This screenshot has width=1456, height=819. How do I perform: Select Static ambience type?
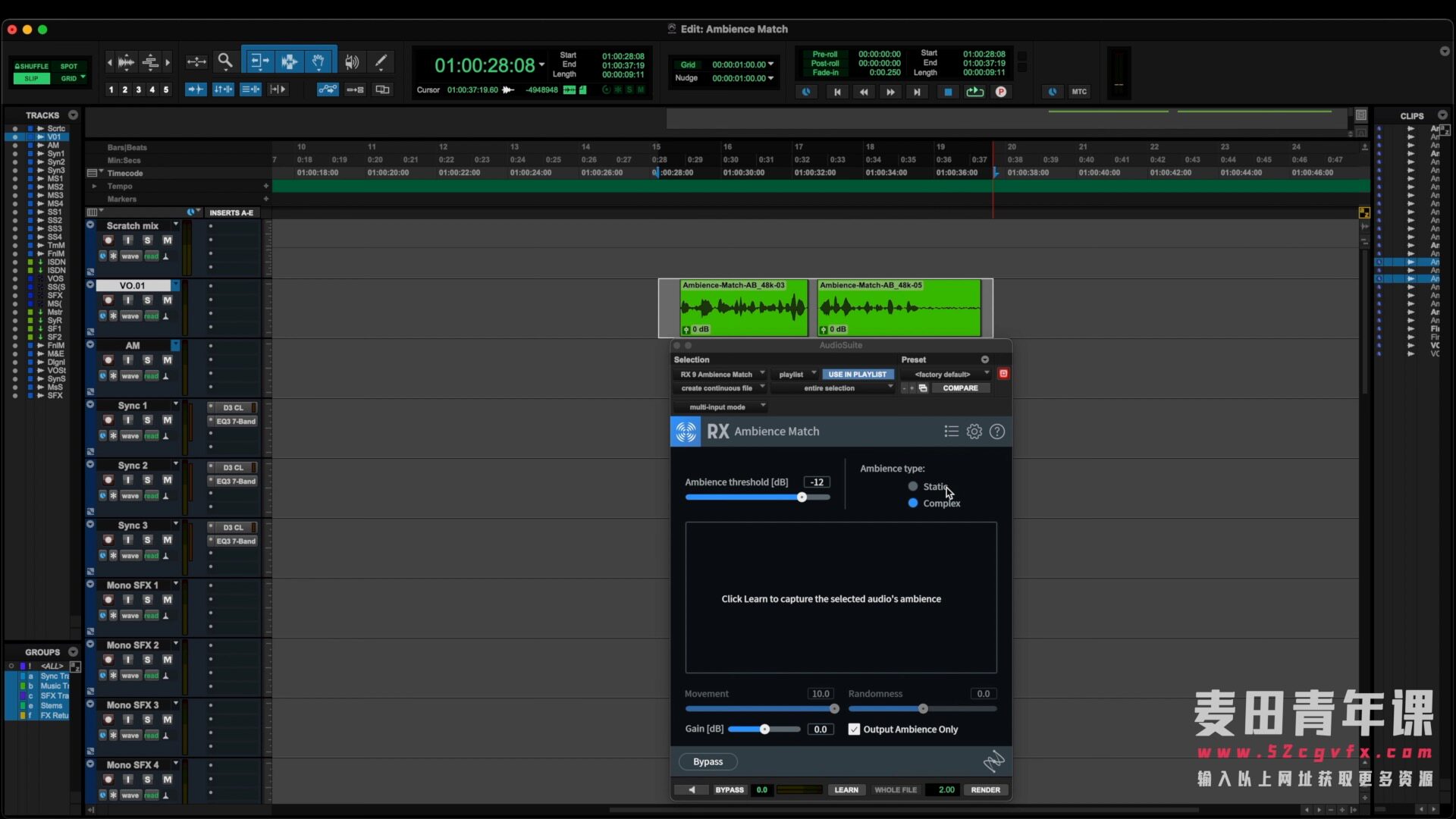(x=913, y=487)
